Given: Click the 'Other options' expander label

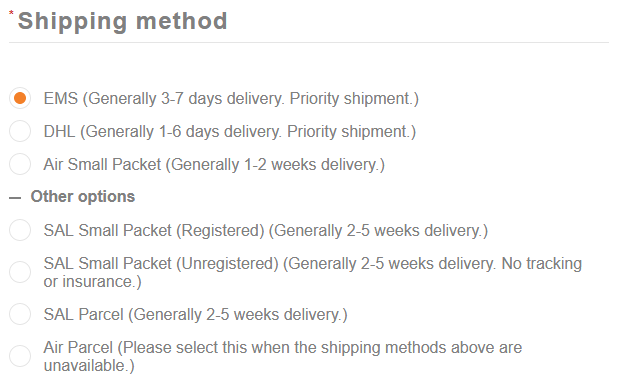Looking at the screenshot, I should pos(83,196).
